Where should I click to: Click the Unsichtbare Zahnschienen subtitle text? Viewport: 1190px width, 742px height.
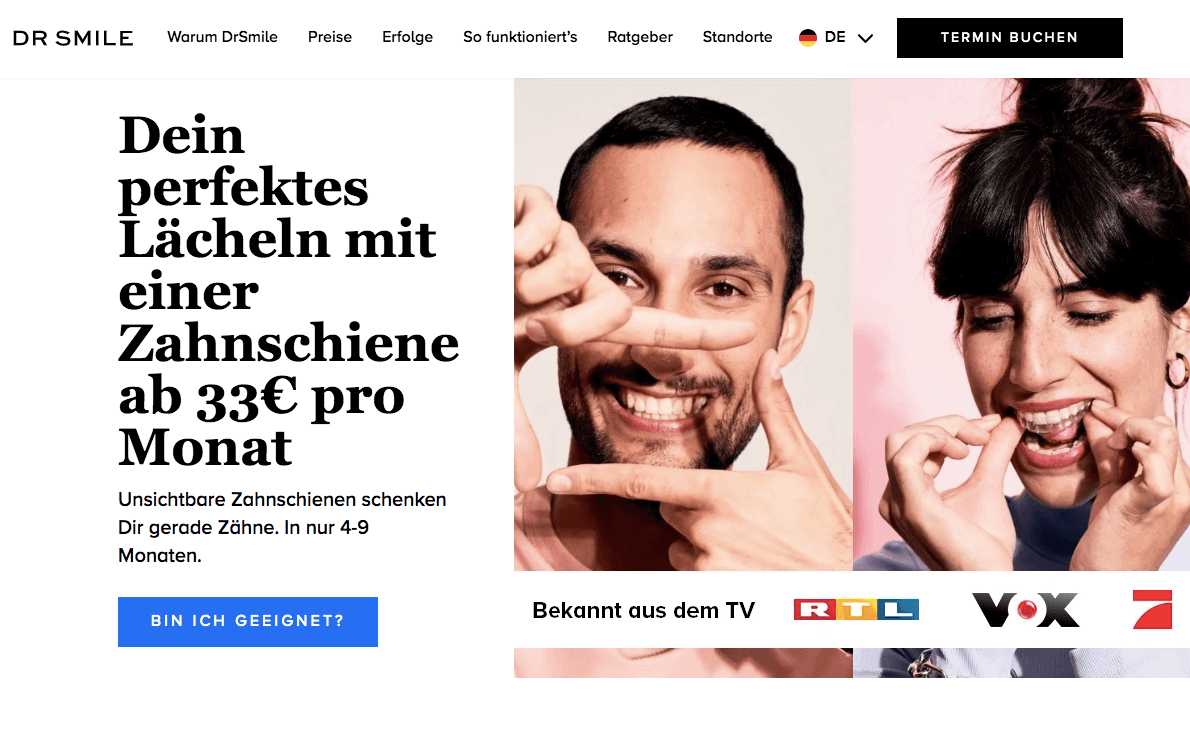tap(282, 527)
